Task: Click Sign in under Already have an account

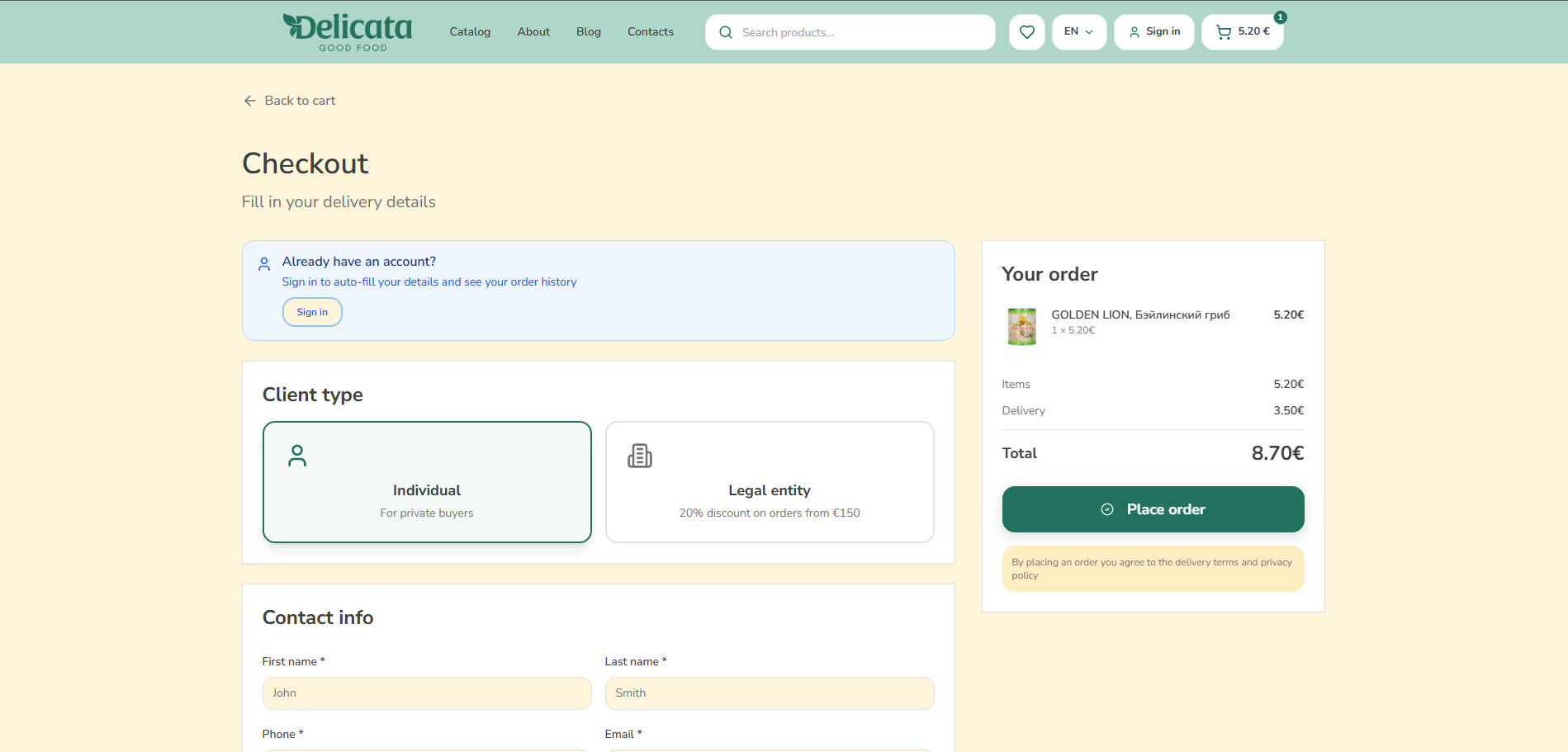Action: point(312,312)
